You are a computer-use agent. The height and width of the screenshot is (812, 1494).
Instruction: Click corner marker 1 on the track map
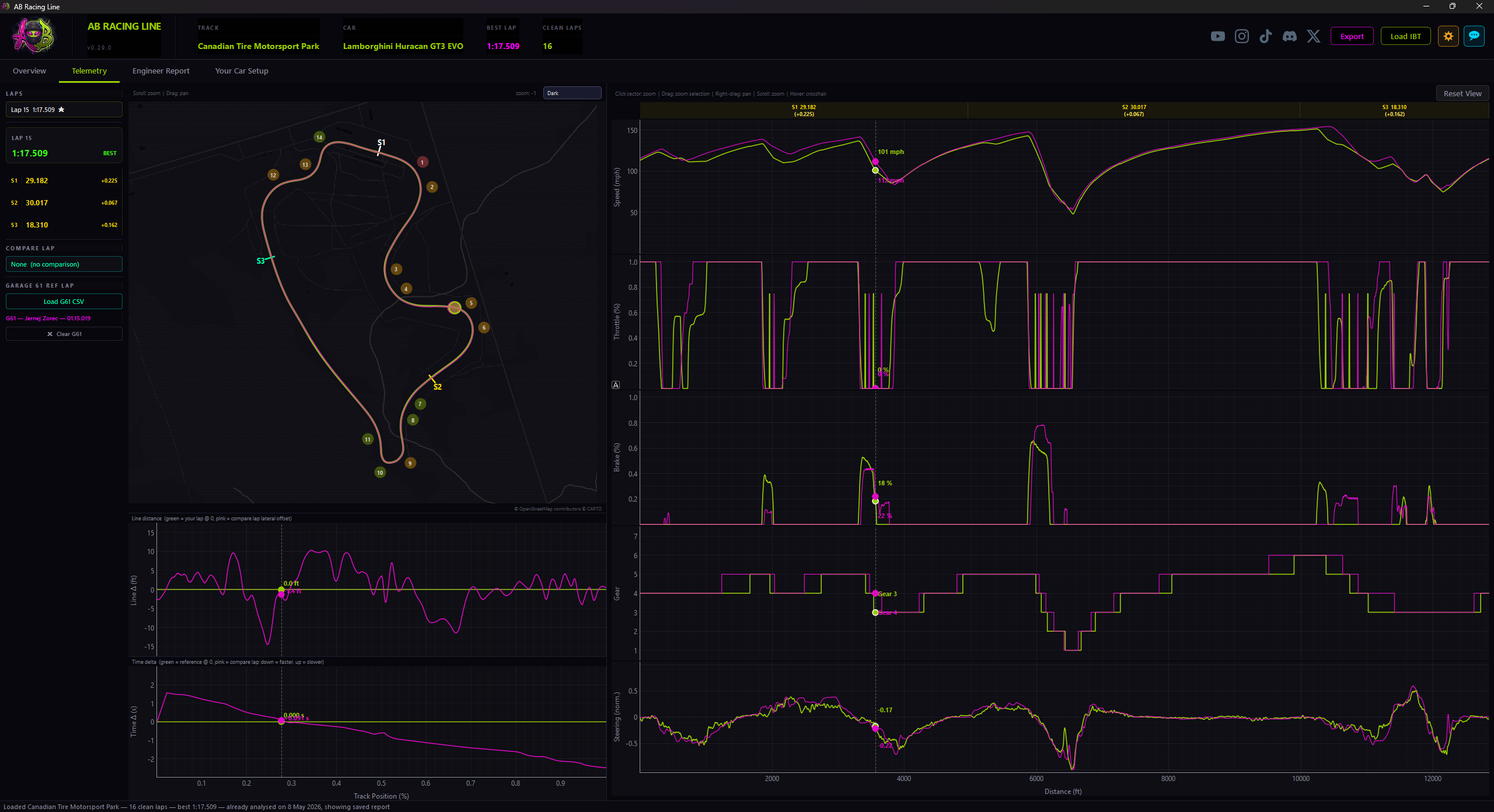423,162
